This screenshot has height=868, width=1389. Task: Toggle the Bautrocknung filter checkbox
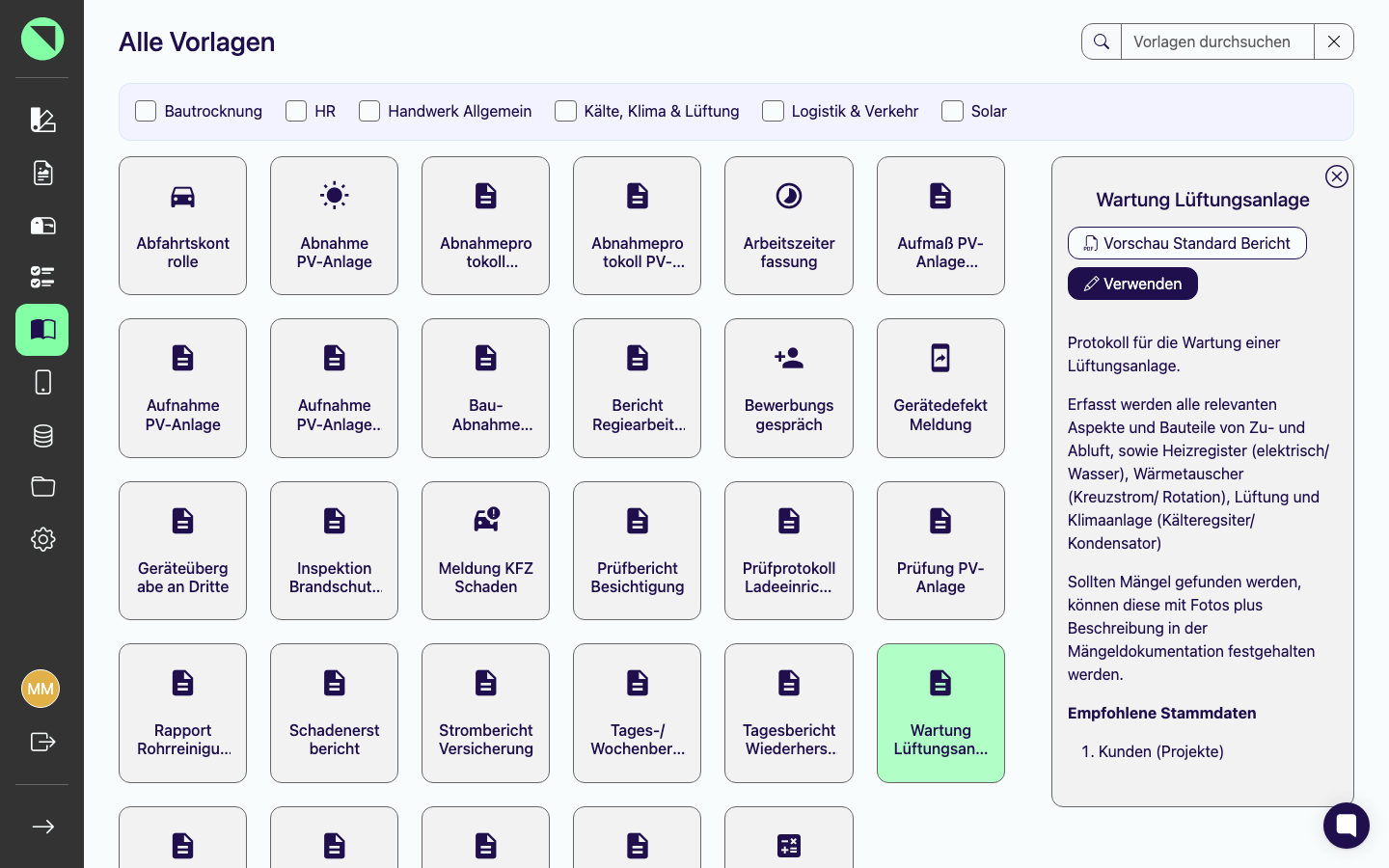(x=146, y=111)
